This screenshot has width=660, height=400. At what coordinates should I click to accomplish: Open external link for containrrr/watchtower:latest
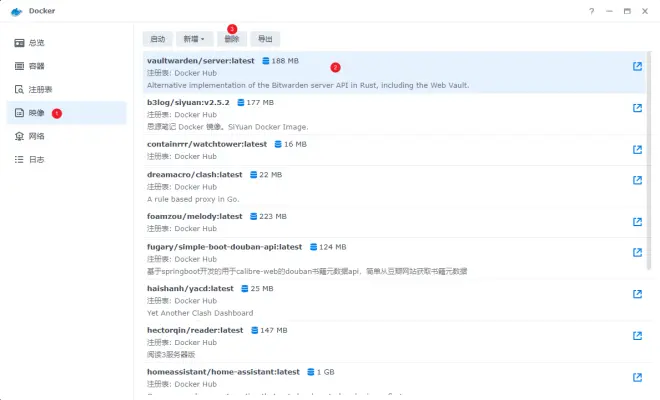click(x=637, y=149)
